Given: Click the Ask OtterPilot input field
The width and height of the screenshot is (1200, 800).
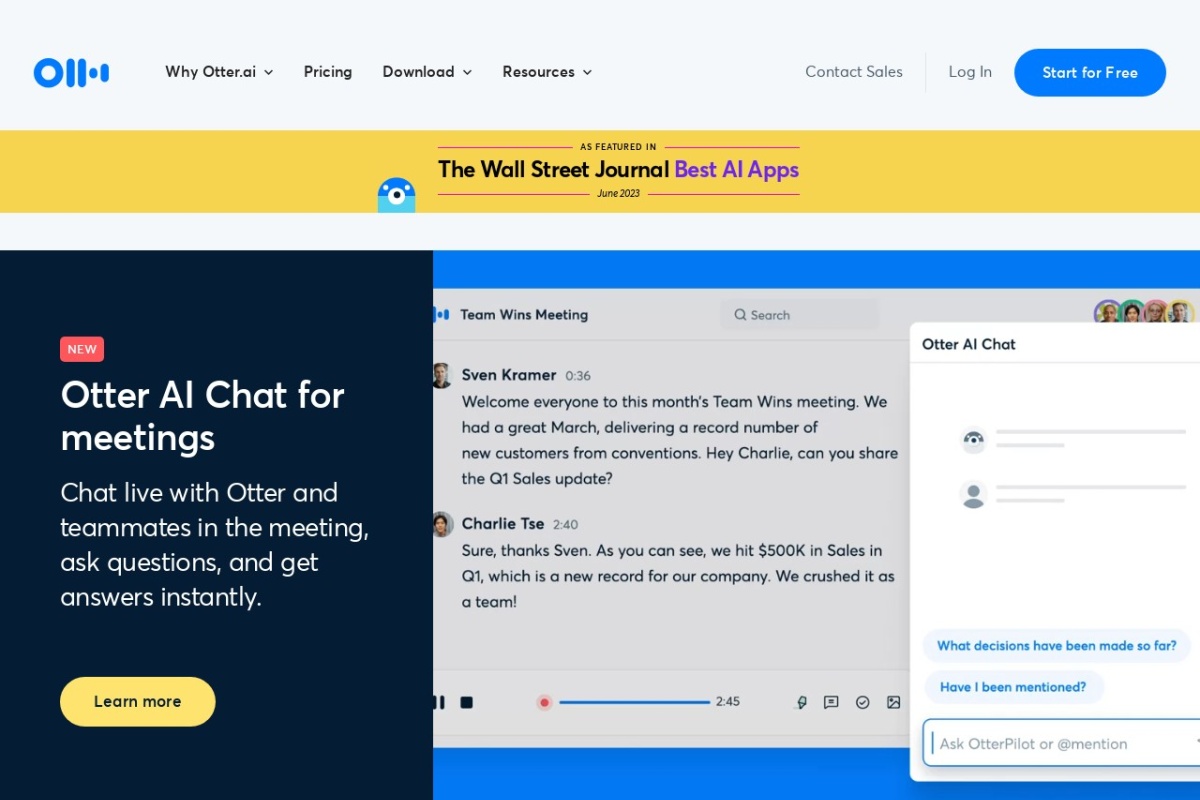Looking at the screenshot, I should [x=1060, y=743].
